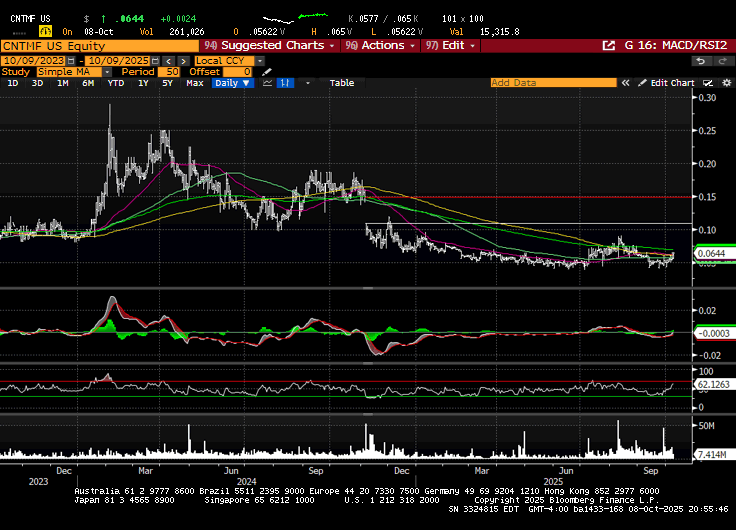The height and width of the screenshot is (530, 736).
Task: Click the CNTMF US ticker header text
Action: tap(30, 19)
